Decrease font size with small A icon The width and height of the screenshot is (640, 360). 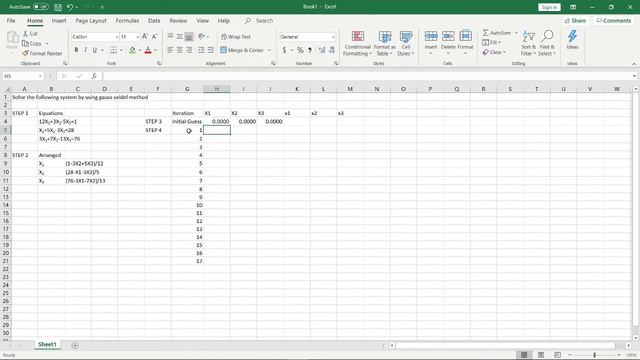(154, 37)
